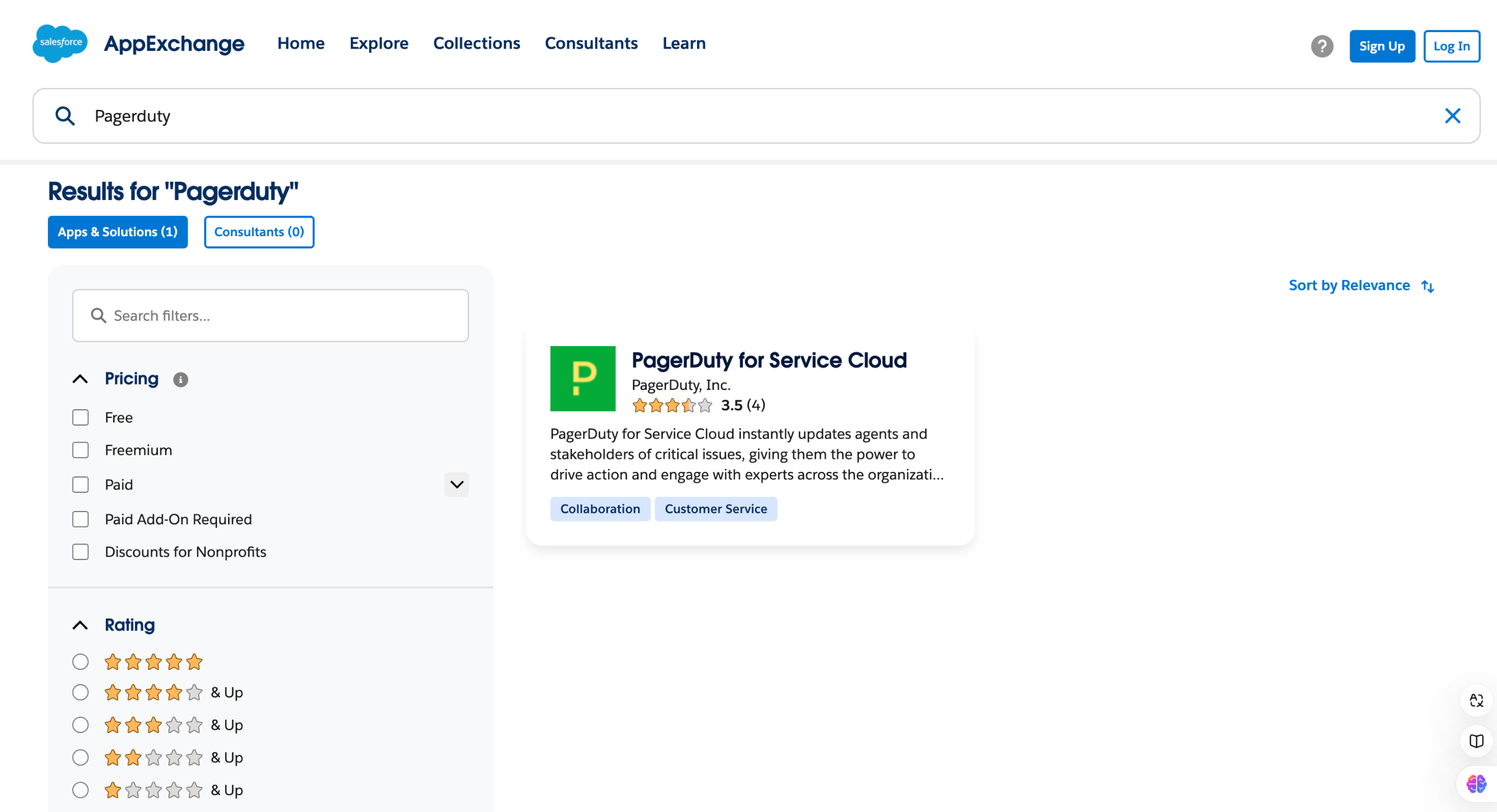Click the translate icon at right edge
Image resolution: width=1497 pixels, height=812 pixels.
point(1476,700)
